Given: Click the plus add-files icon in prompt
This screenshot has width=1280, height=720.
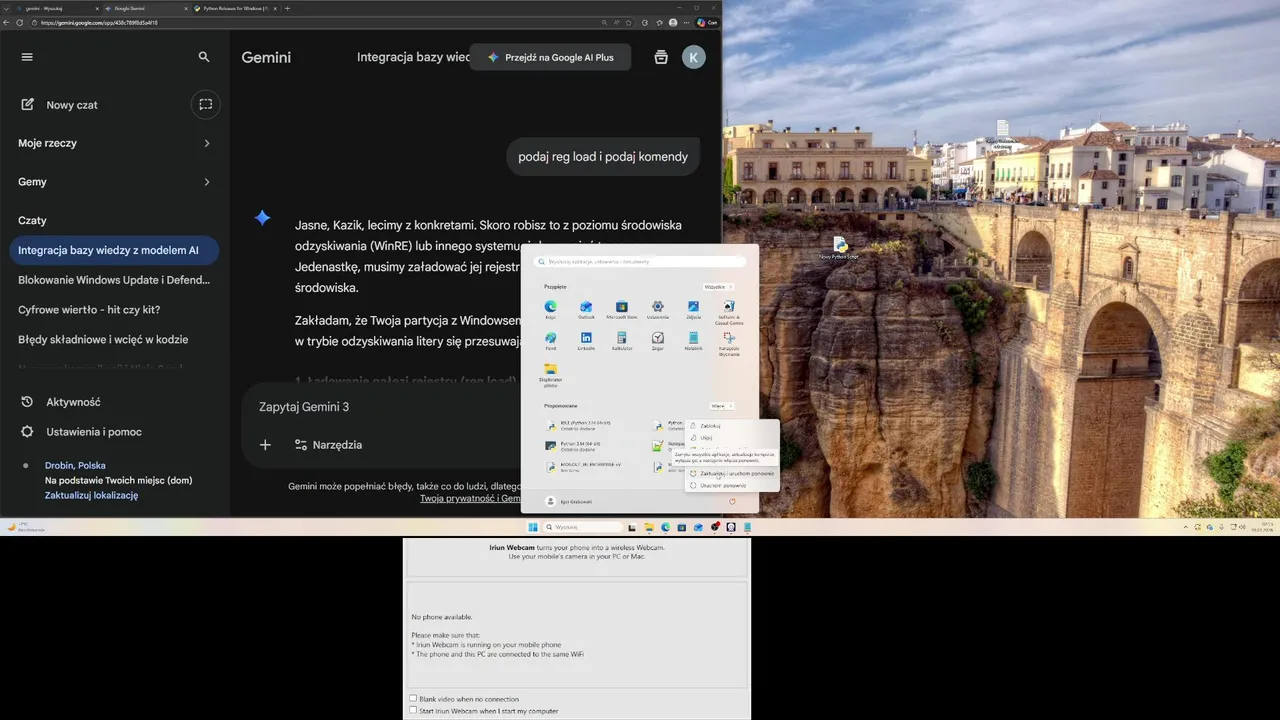Looking at the screenshot, I should tap(265, 445).
